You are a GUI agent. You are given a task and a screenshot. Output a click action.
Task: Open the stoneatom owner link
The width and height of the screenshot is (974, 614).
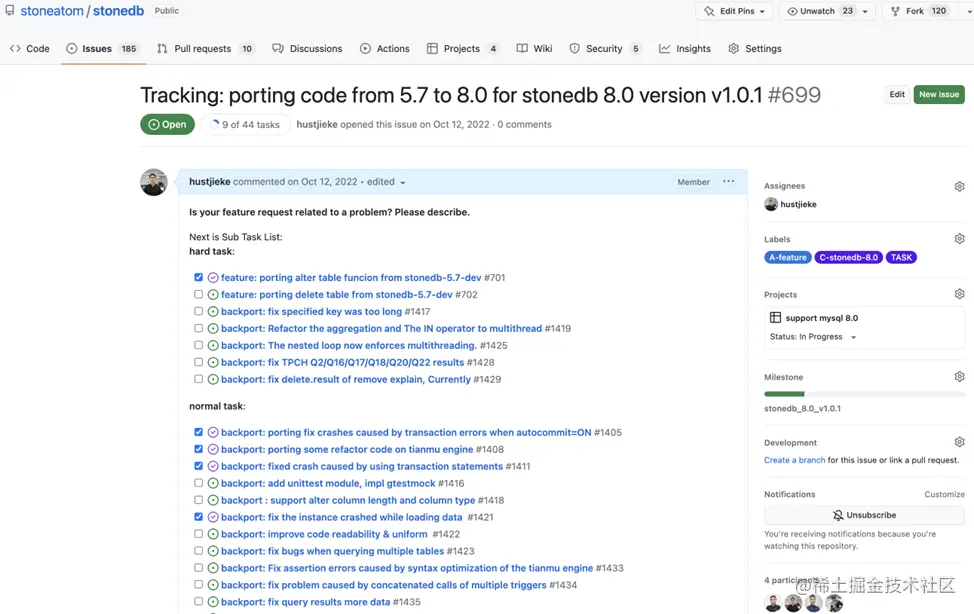click(52, 11)
